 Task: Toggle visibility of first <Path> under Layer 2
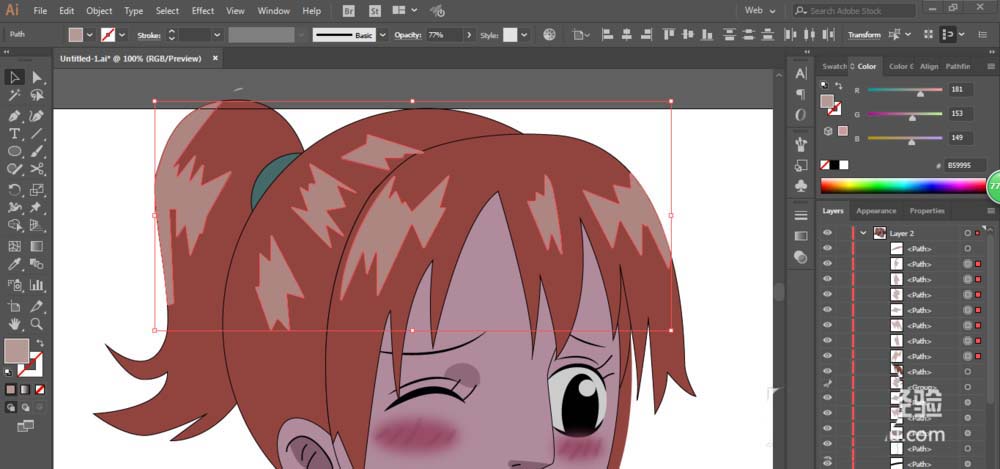pos(827,248)
